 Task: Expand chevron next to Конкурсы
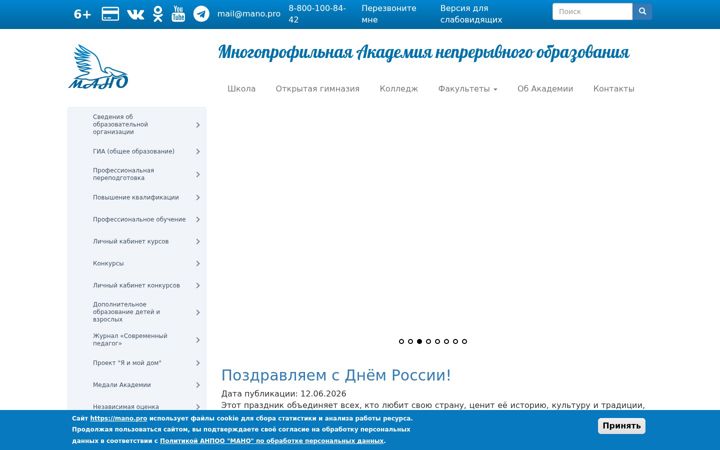(x=198, y=264)
